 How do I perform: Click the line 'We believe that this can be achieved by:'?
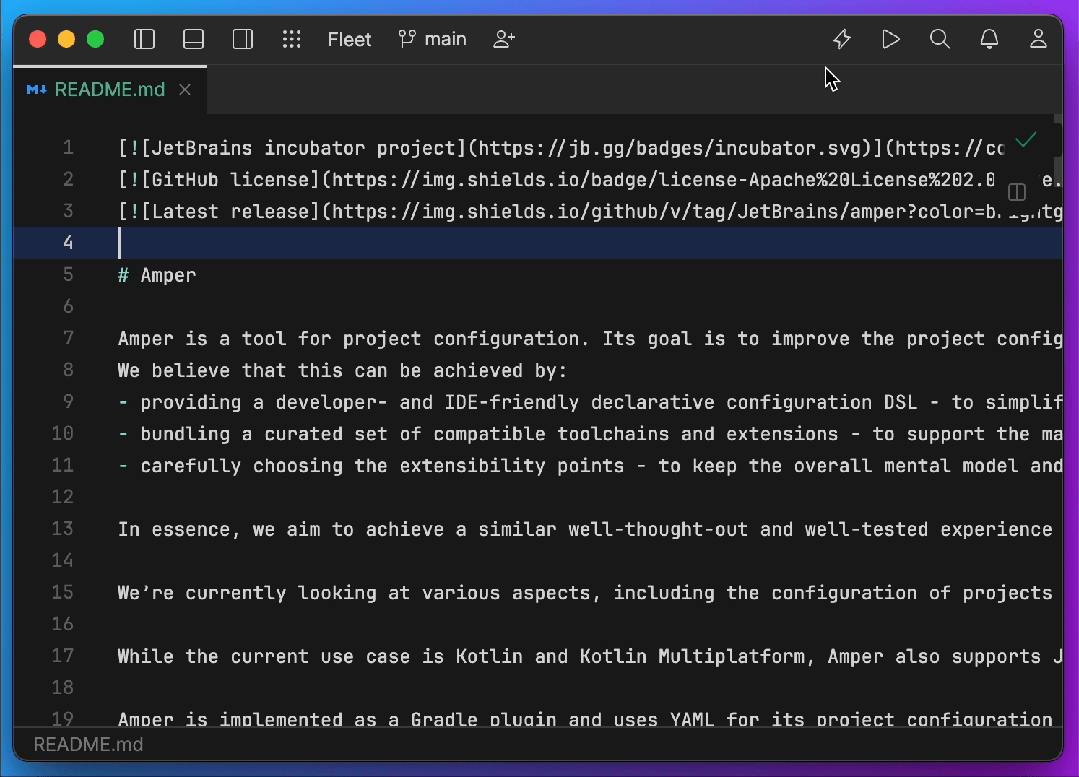pos(342,370)
